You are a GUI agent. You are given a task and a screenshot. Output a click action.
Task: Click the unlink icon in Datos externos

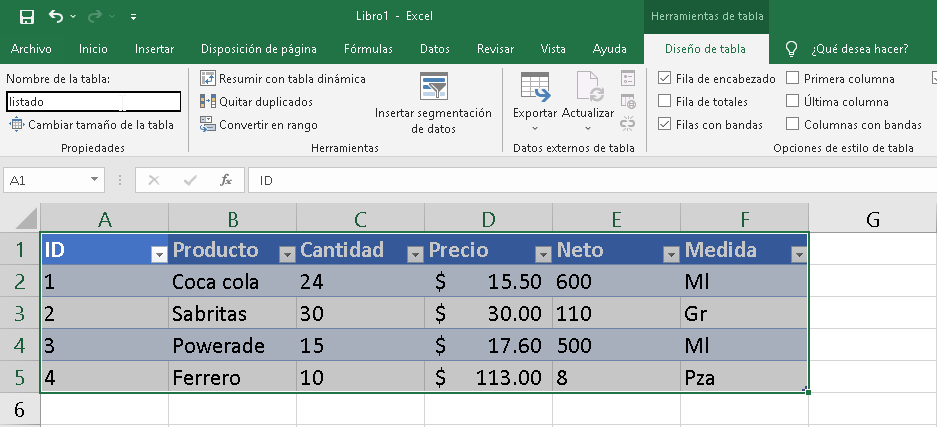tap(627, 124)
